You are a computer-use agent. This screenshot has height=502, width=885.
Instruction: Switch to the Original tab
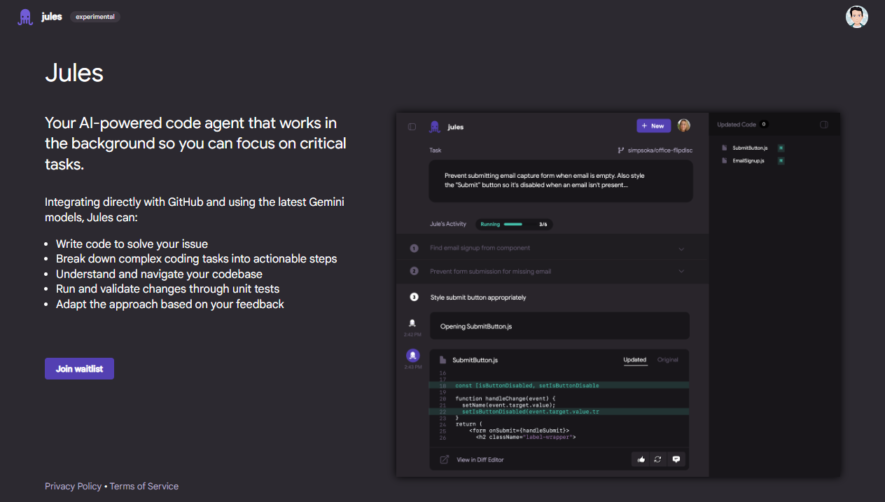[x=668, y=360]
